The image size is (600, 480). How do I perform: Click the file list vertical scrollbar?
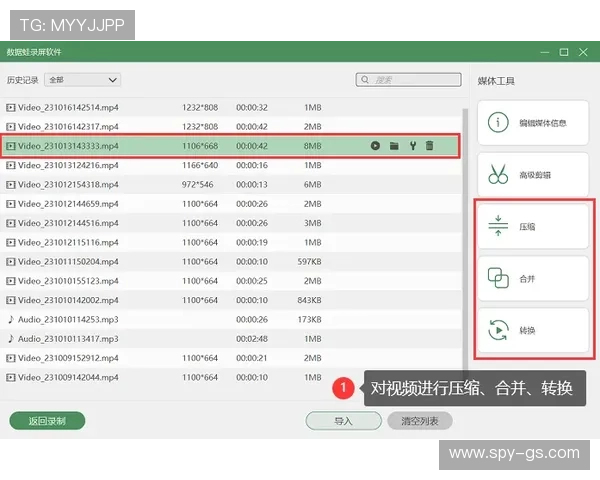coord(465,239)
